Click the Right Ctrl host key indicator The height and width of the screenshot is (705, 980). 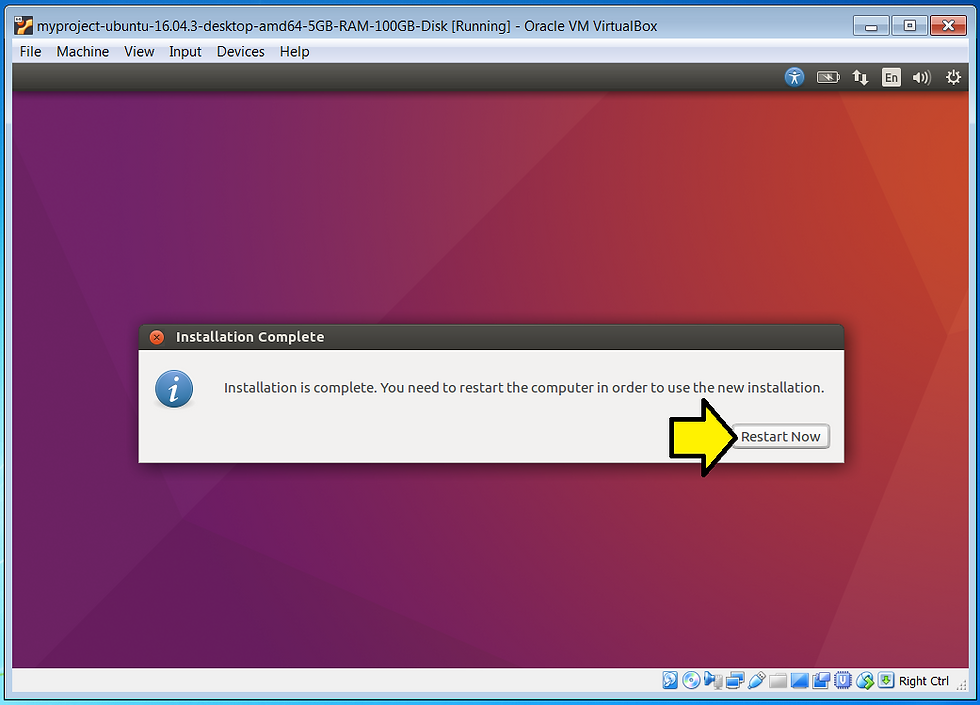tap(924, 681)
